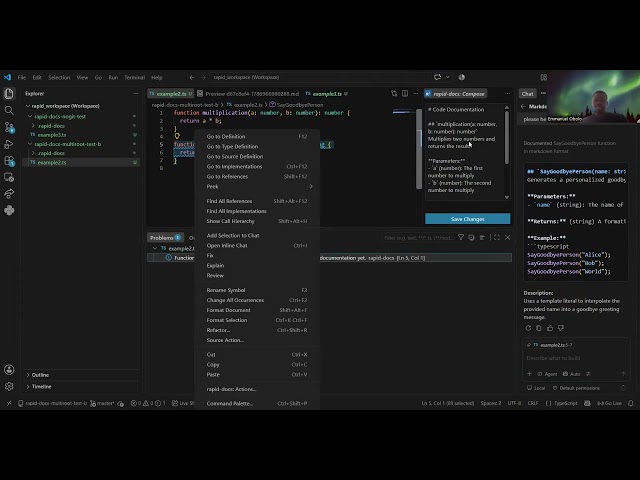Click the Split Editor Right icon
This screenshot has height=480, width=640.
pos(405,93)
